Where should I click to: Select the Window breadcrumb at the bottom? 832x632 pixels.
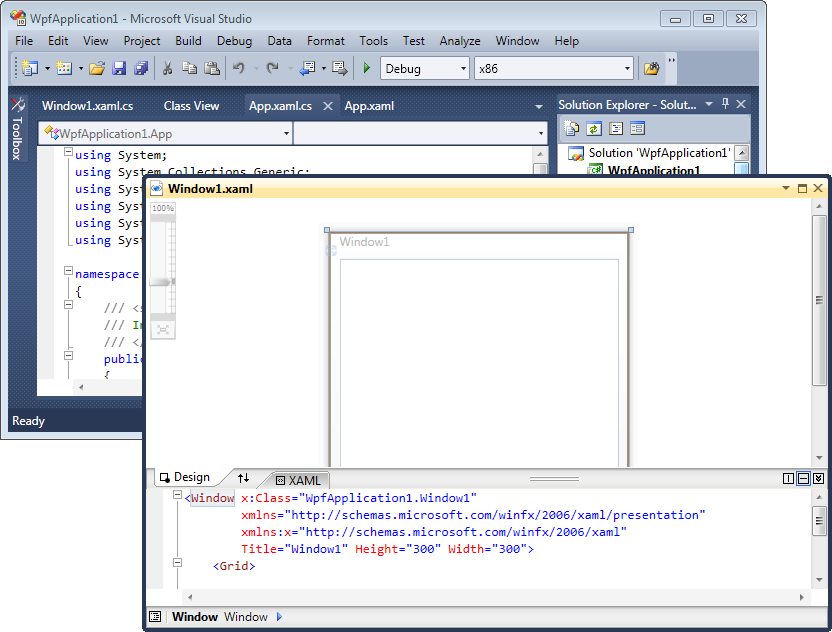coord(195,616)
